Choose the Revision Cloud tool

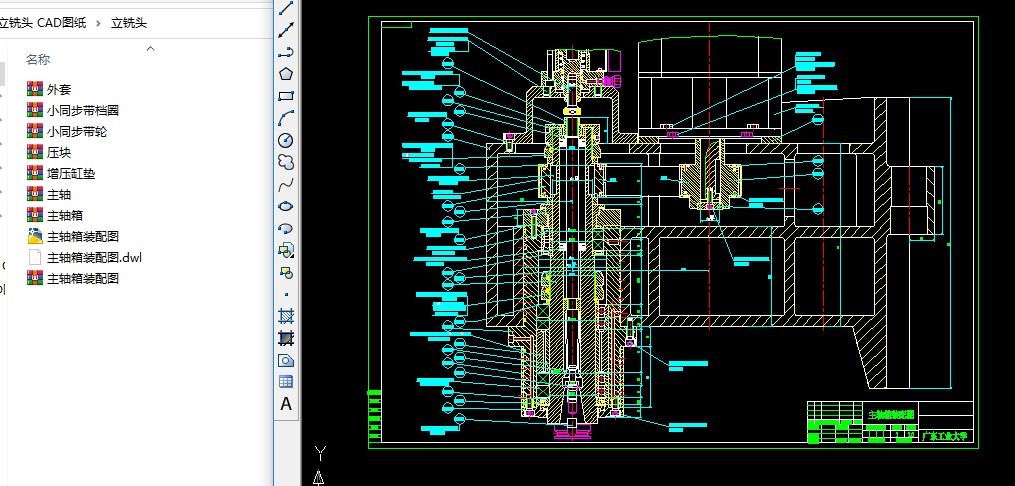click(x=286, y=162)
